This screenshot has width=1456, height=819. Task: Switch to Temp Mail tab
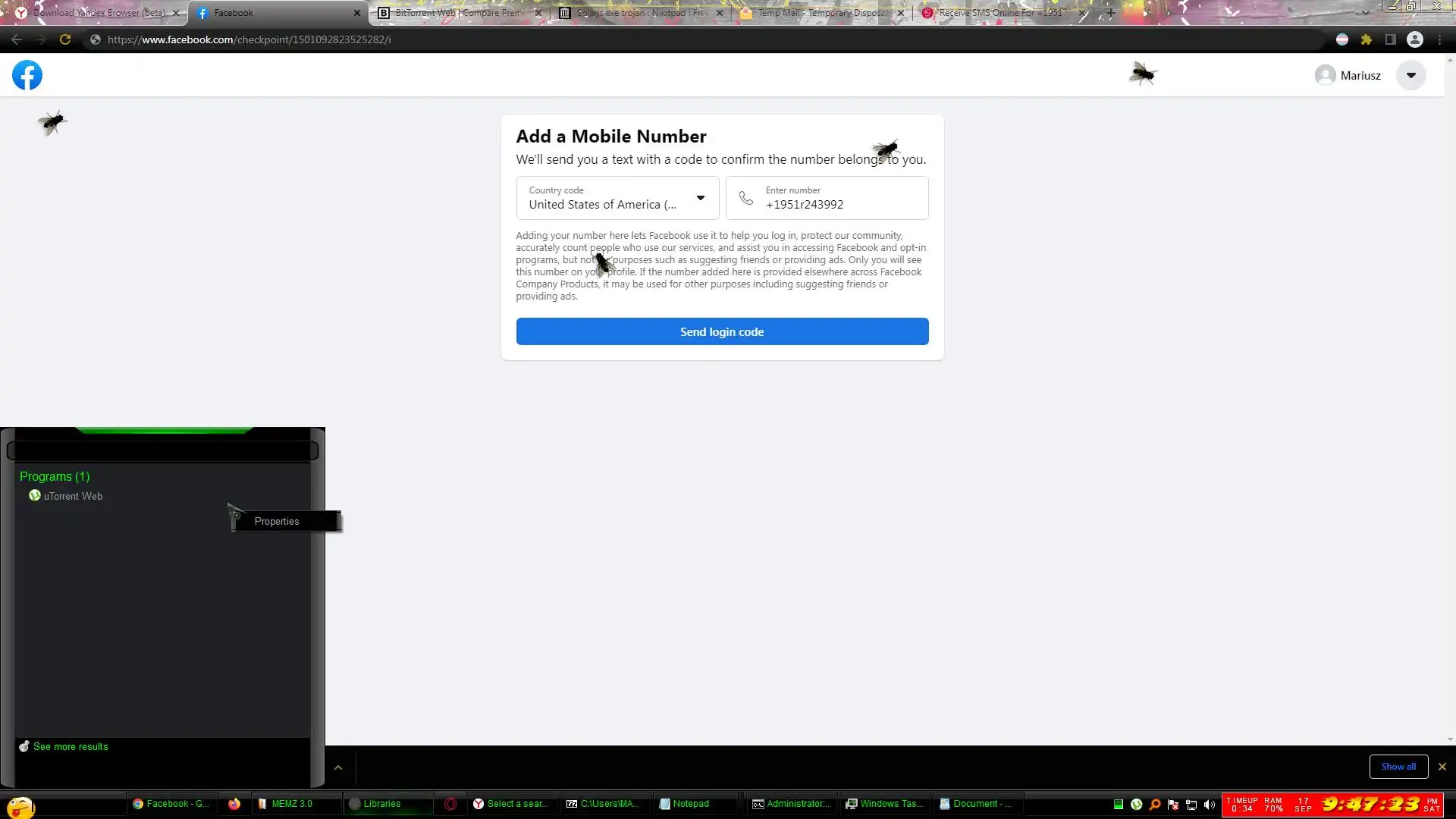821,13
